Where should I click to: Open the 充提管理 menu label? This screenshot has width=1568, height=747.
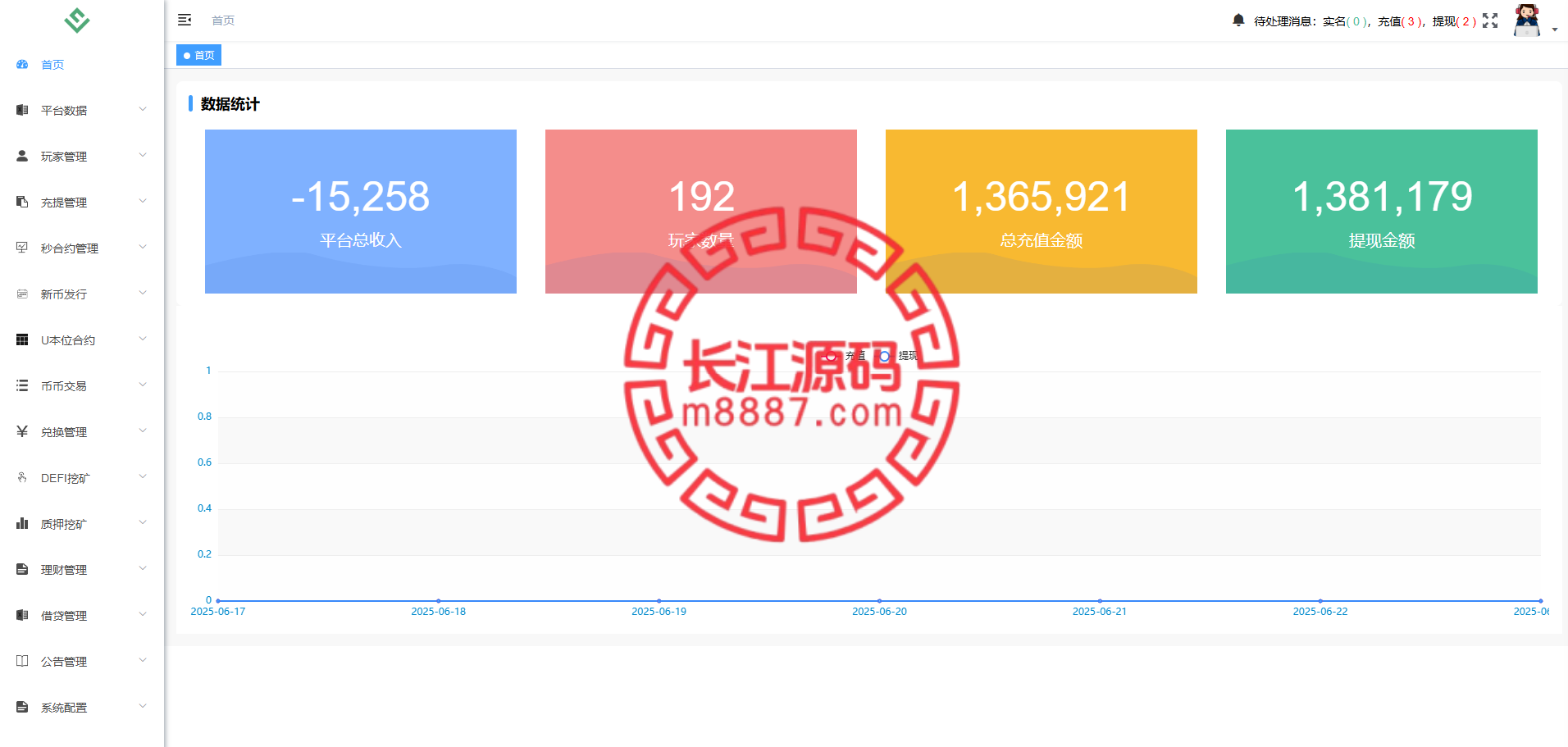coord(64,203)
